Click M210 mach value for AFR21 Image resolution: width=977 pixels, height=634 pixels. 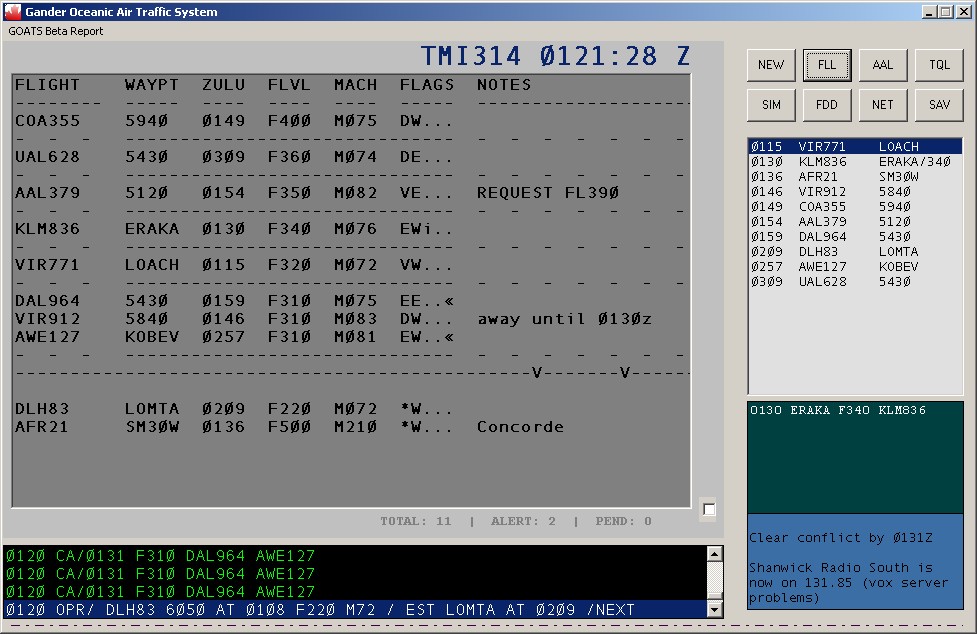[355, 427]
